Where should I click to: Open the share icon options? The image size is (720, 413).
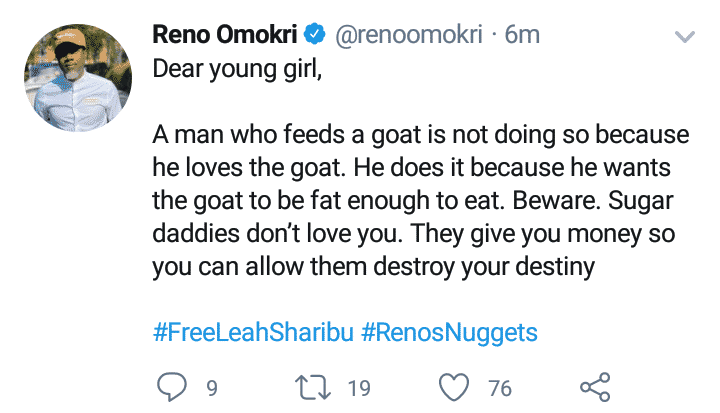point(594,386)
